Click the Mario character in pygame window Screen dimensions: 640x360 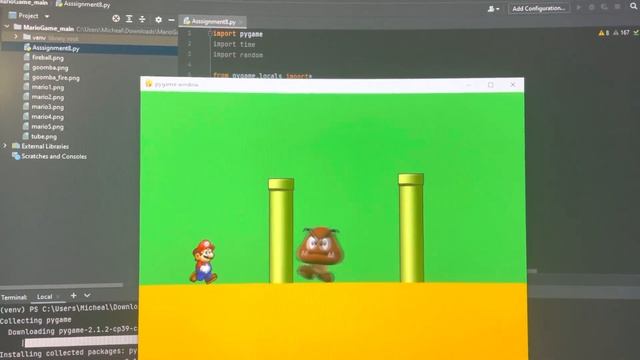[x=204, y=262]
